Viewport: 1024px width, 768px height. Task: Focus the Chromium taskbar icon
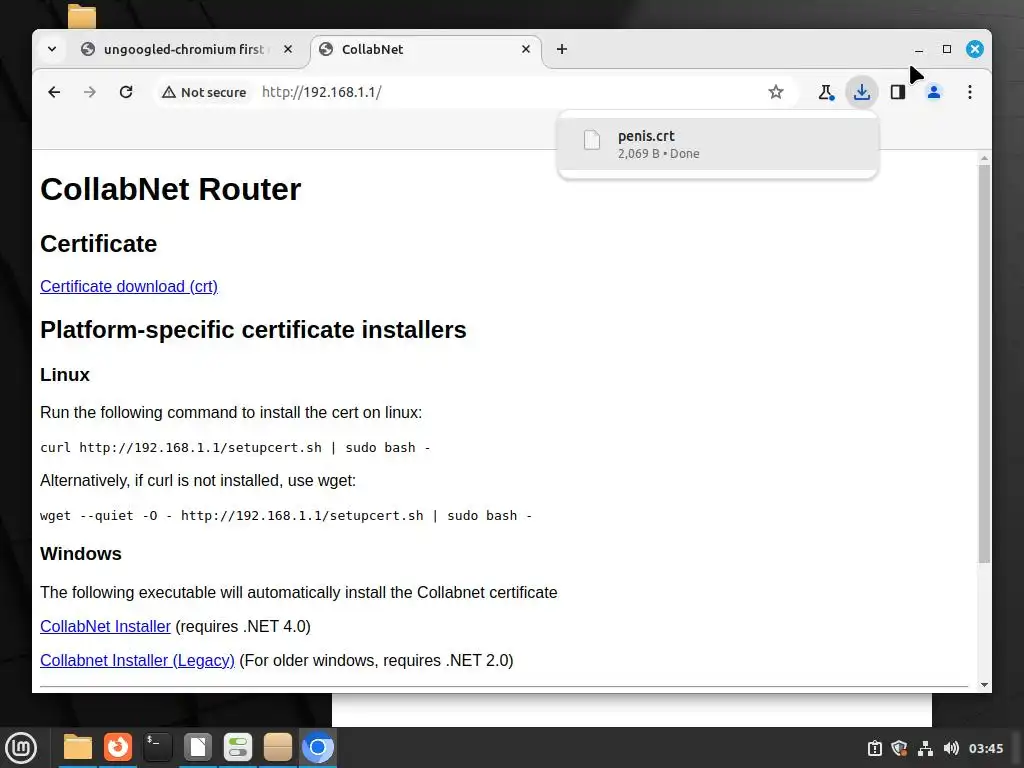point(318,747)
